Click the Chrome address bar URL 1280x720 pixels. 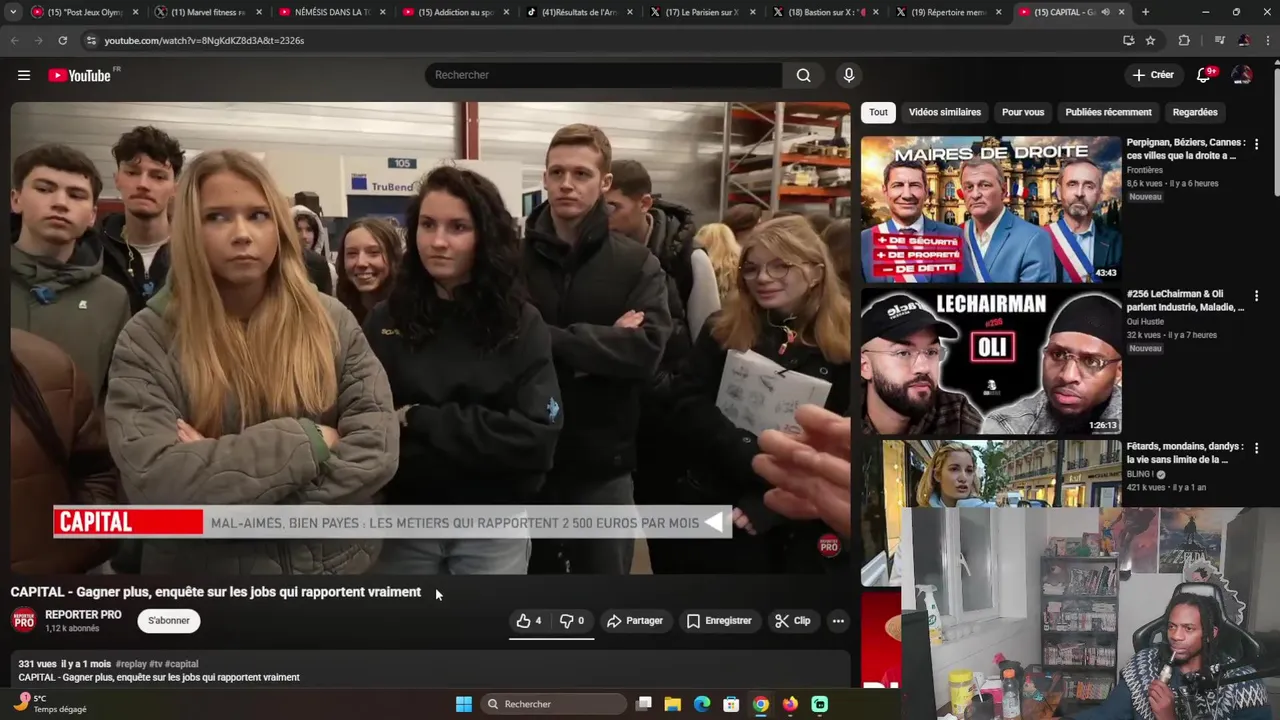tap(204, 40)
